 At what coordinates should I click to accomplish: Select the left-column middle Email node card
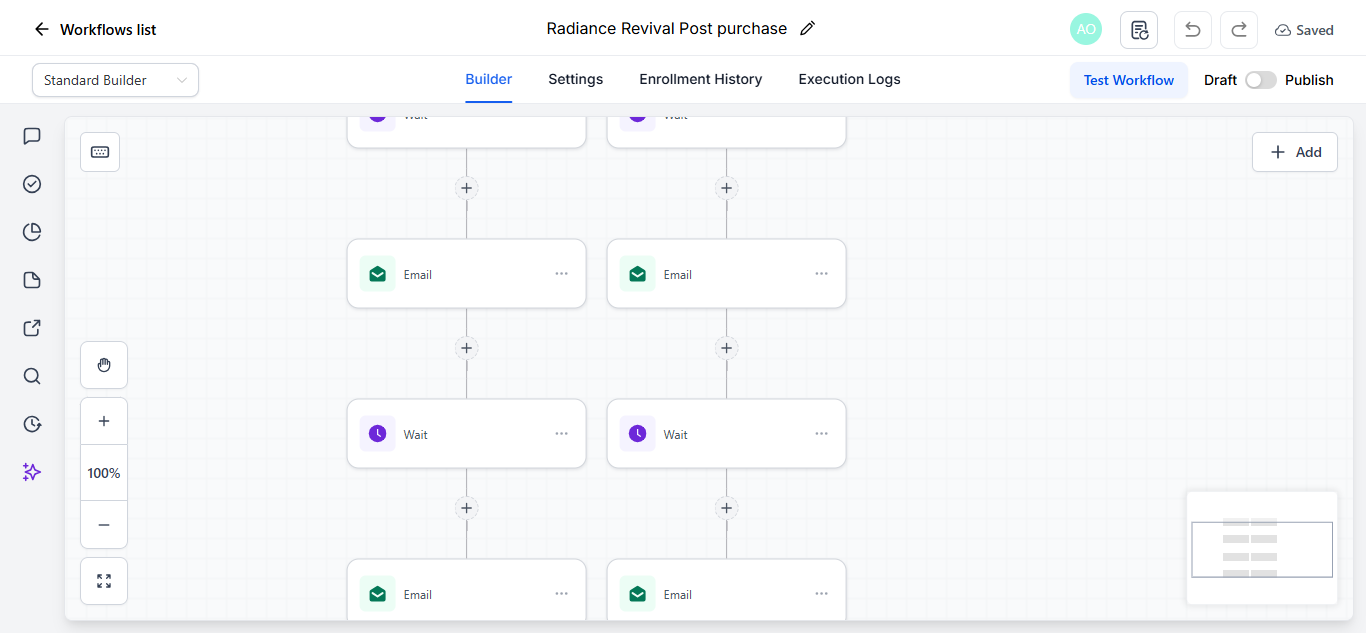(x=467, y=274)
